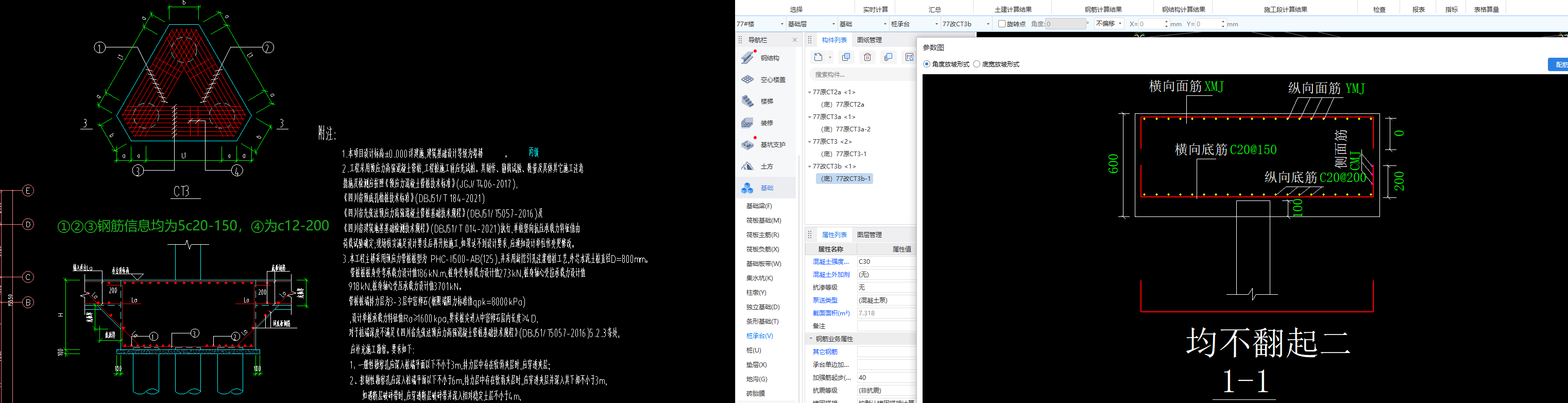This screenshot has width=1568, height=403.
Task: Select tree item (底) 77原CT3-1
Action: click(844, 154)
